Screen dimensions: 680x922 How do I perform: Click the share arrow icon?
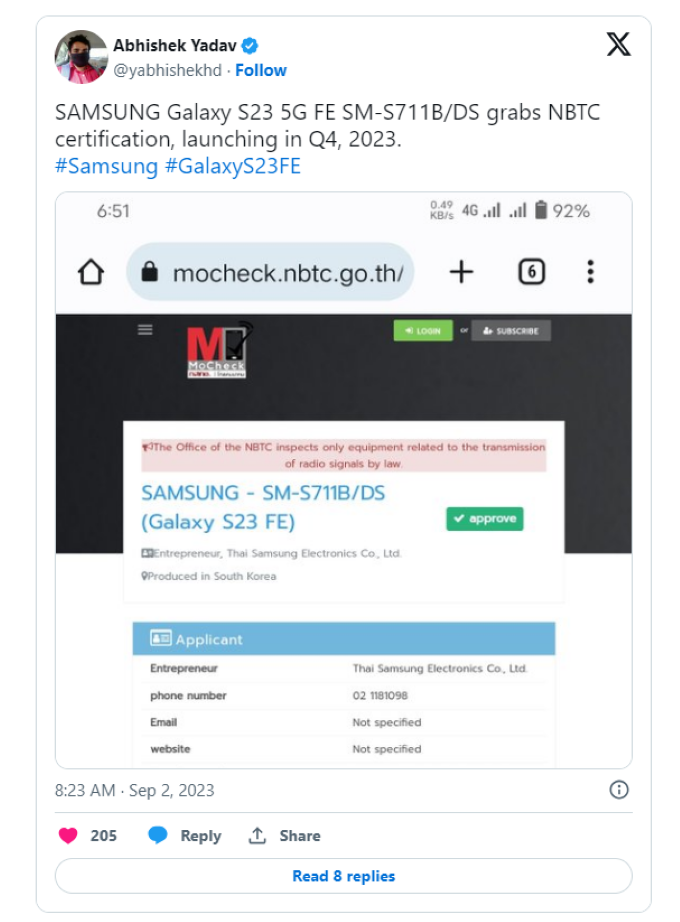tap(258, 836)
